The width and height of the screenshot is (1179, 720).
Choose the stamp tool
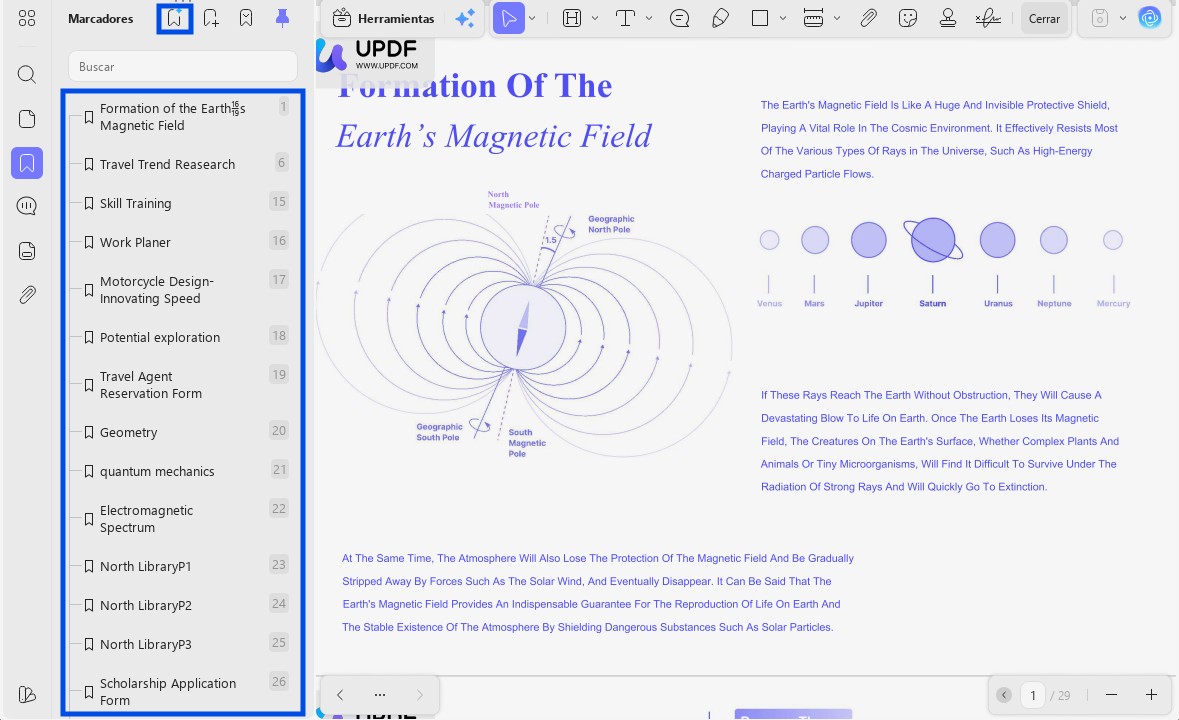click(x=947, y=18)
